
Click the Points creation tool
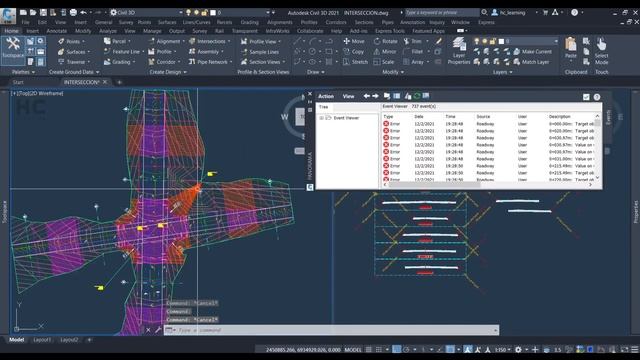click(71, 42)
